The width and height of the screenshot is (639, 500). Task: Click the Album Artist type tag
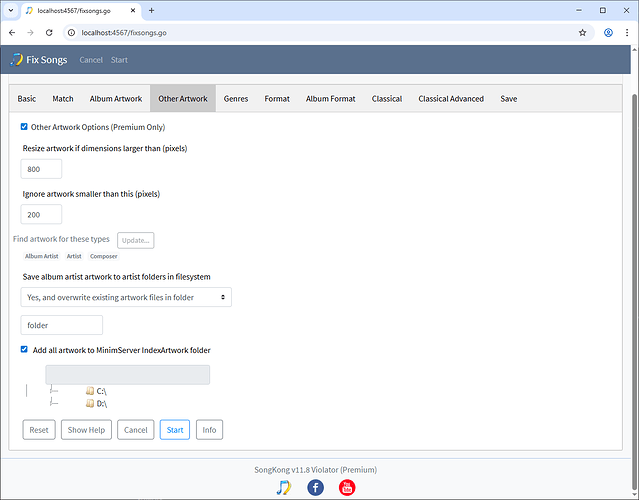pos(42,256)
